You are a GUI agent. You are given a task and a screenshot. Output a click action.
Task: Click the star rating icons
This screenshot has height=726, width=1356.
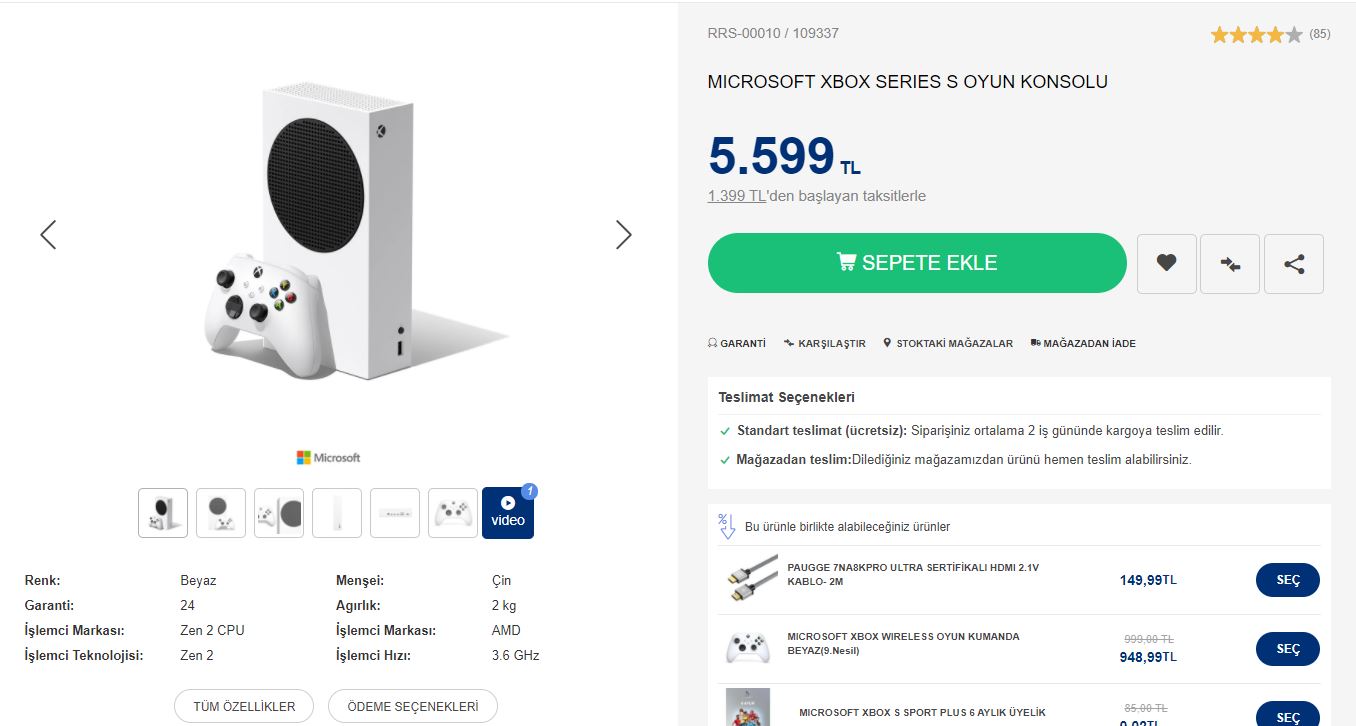pyautogui.click(x=1256, y=35)
